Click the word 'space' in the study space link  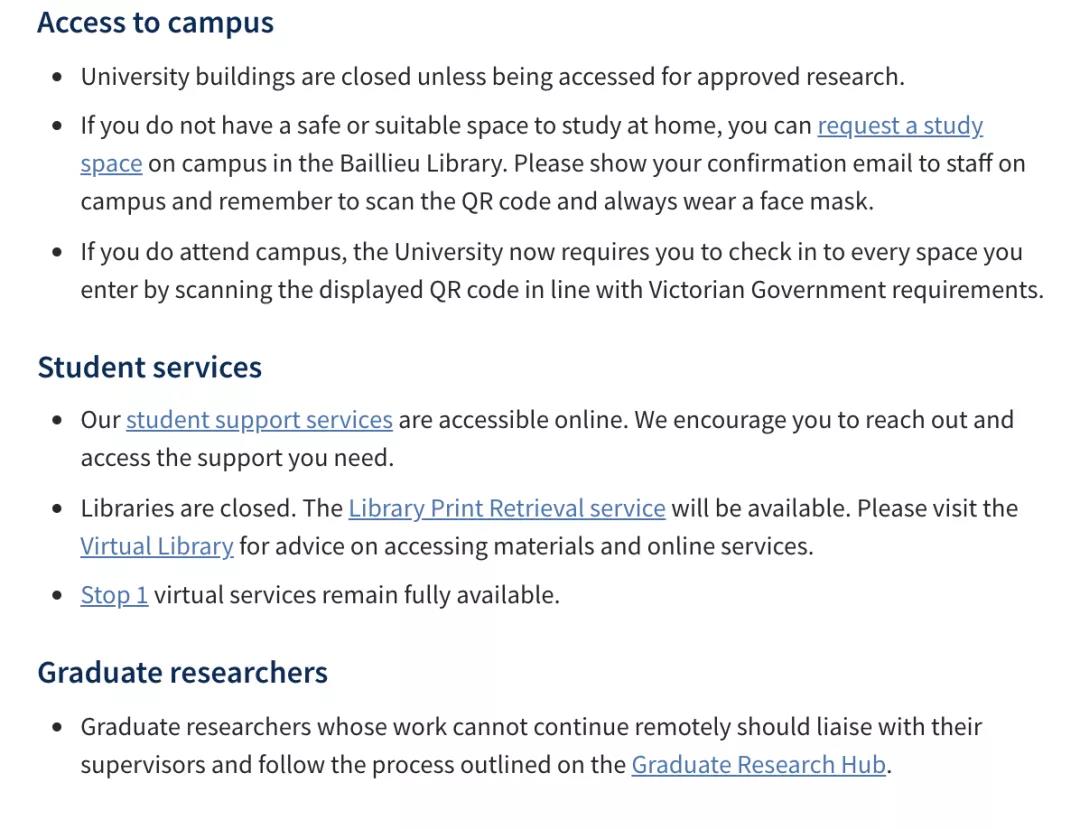(112, 164)
